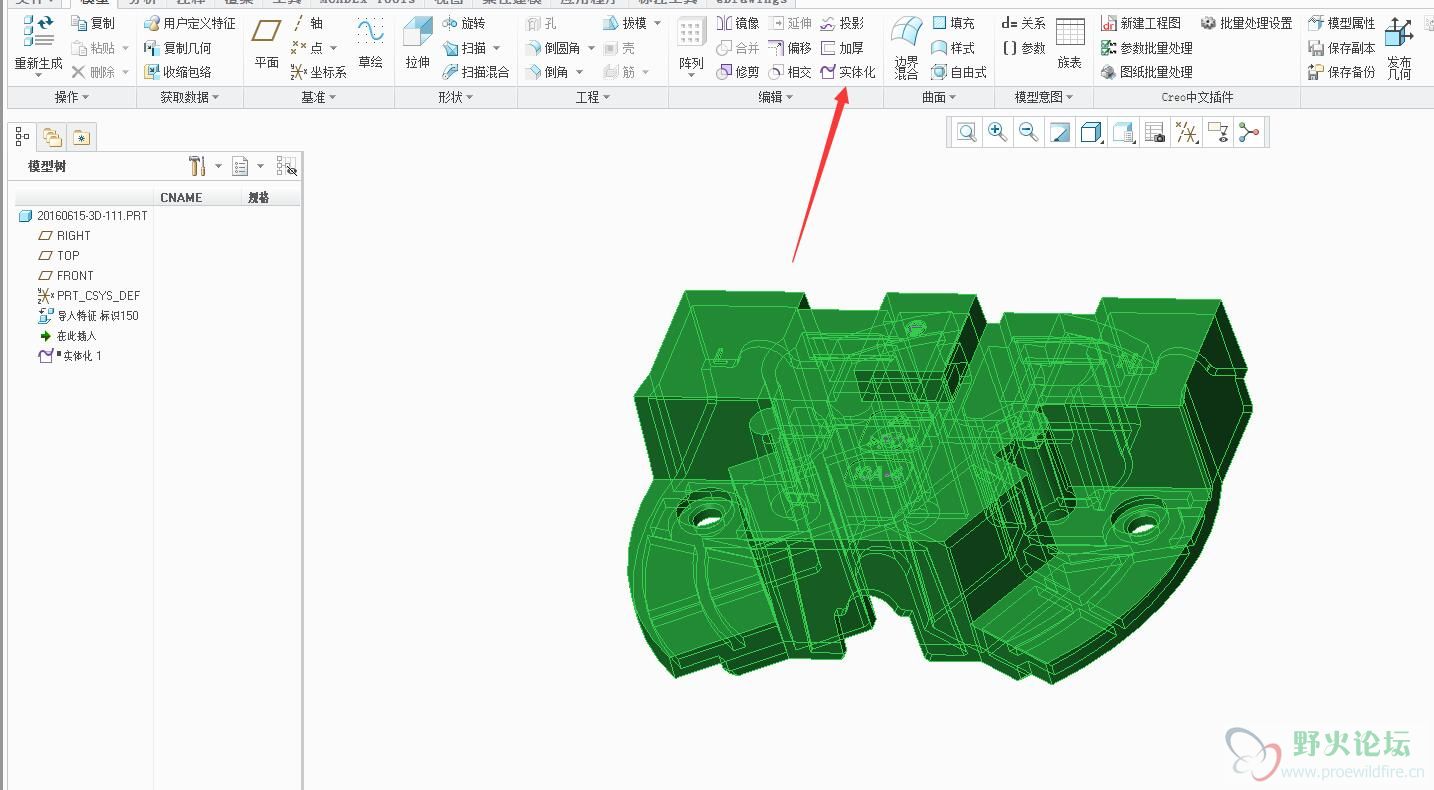Open the model tree settings hammer icon
This screenshot has height=790, width=1434.
197,166
